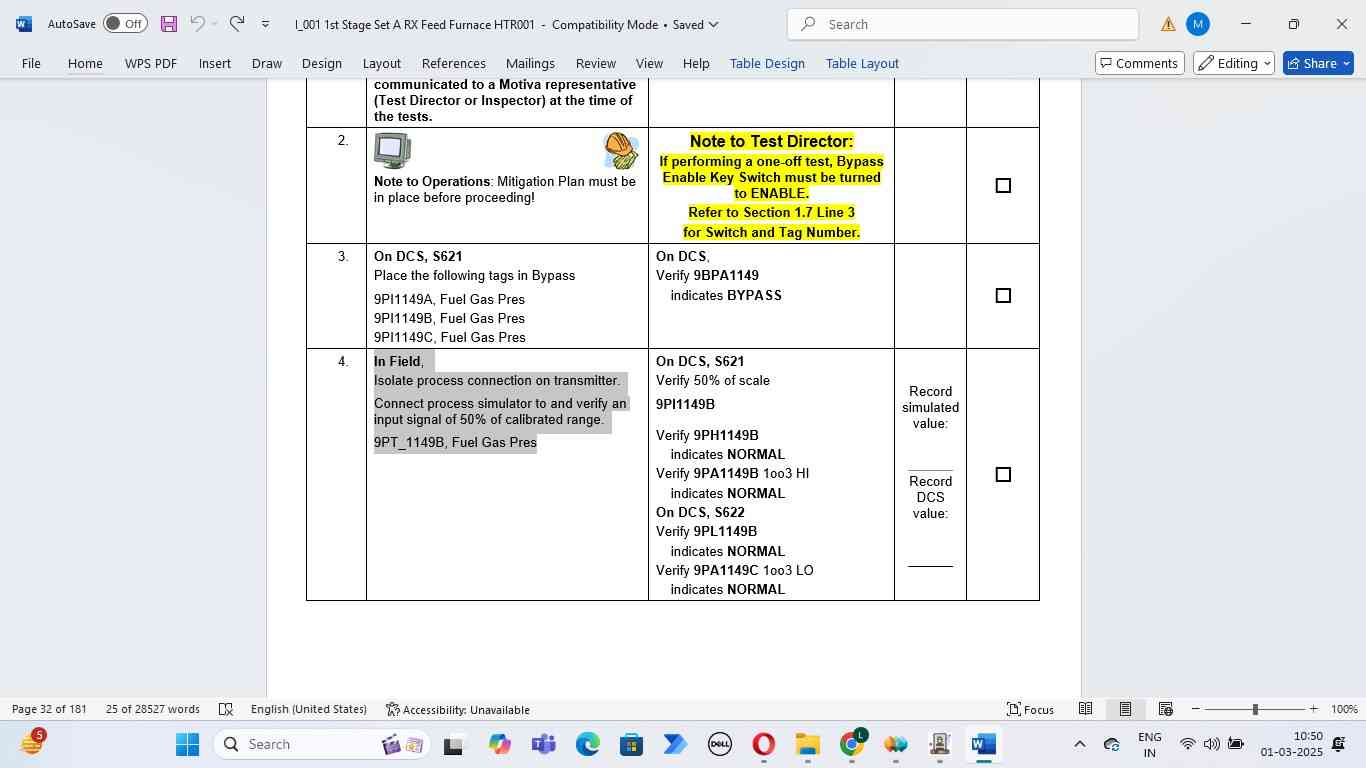
Task: Select the Print Layout view icon
Action: point(1125,709)
